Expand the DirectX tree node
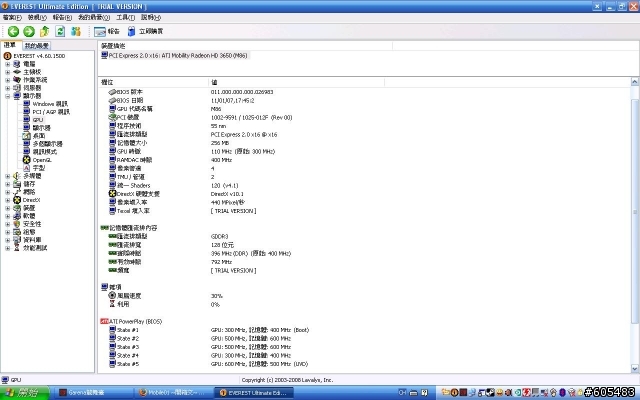The width and height of the screenshot is (640, 400). click(7, 200)
